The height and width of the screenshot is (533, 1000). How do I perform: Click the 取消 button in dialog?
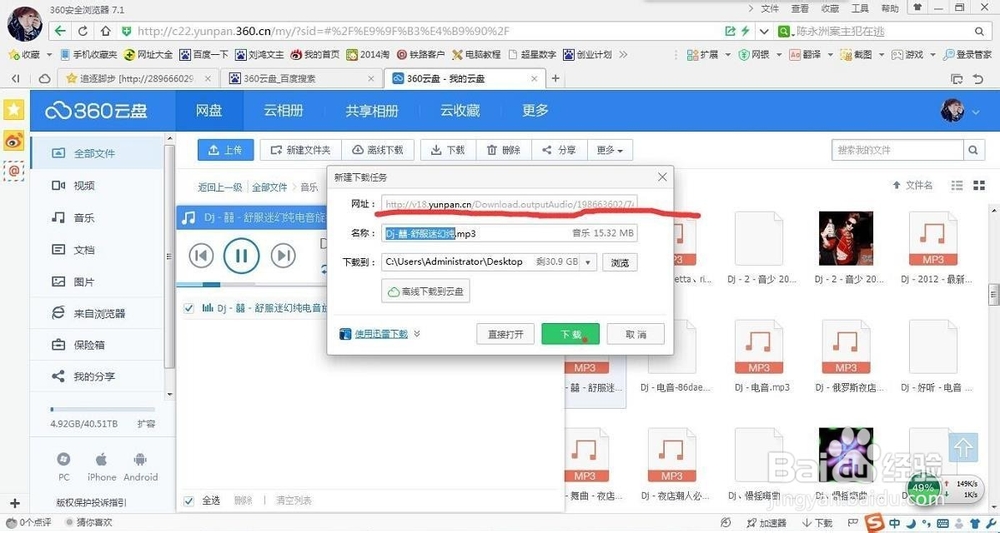(635, 334)
